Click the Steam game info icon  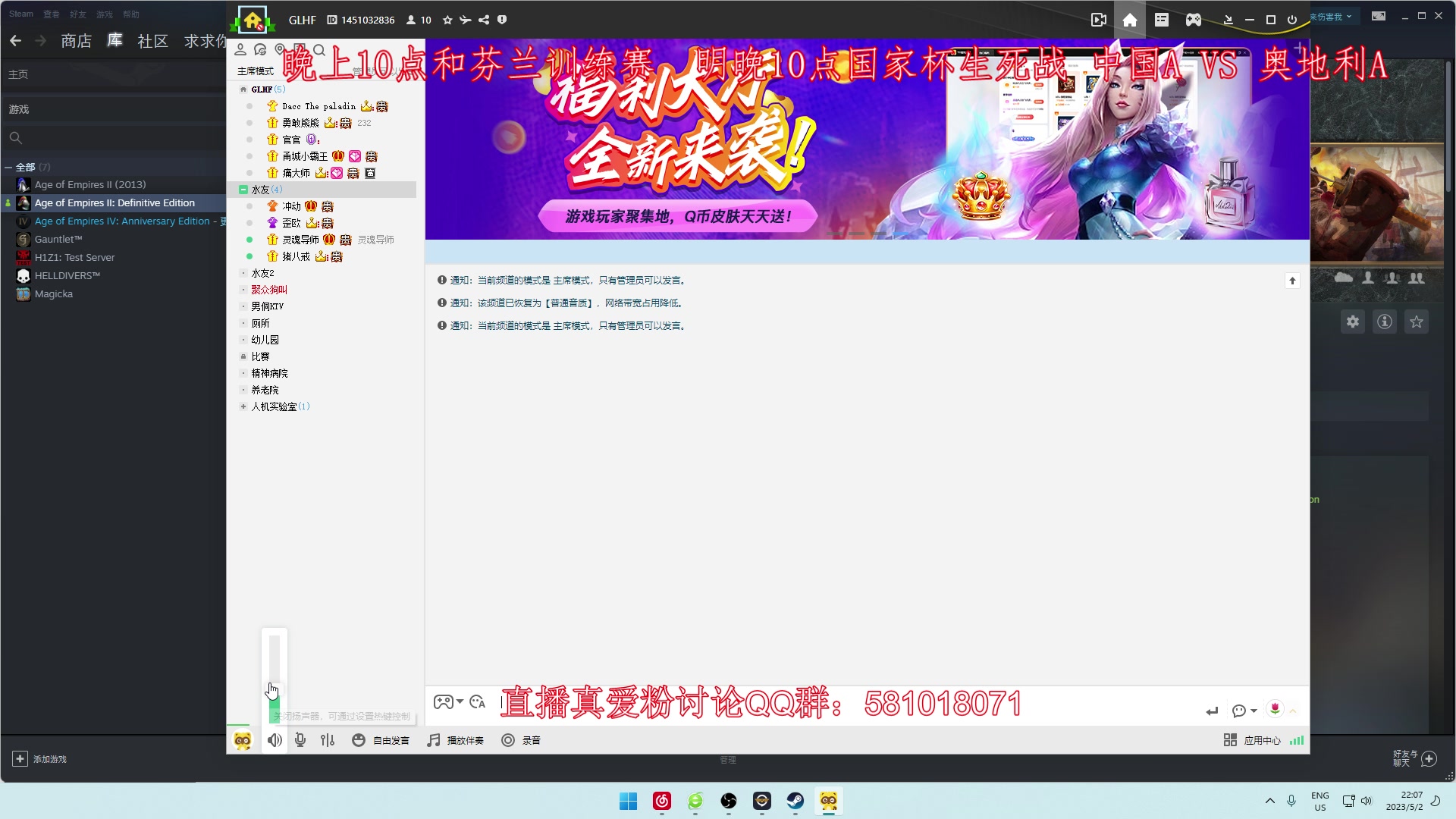click(x=1385, y=322)
